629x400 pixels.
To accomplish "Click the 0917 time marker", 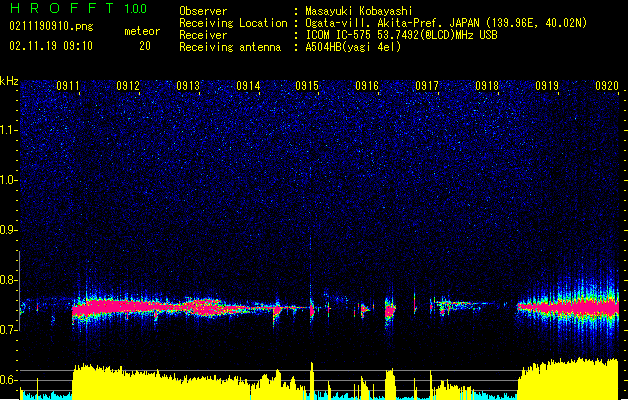I will click(427, 86).
